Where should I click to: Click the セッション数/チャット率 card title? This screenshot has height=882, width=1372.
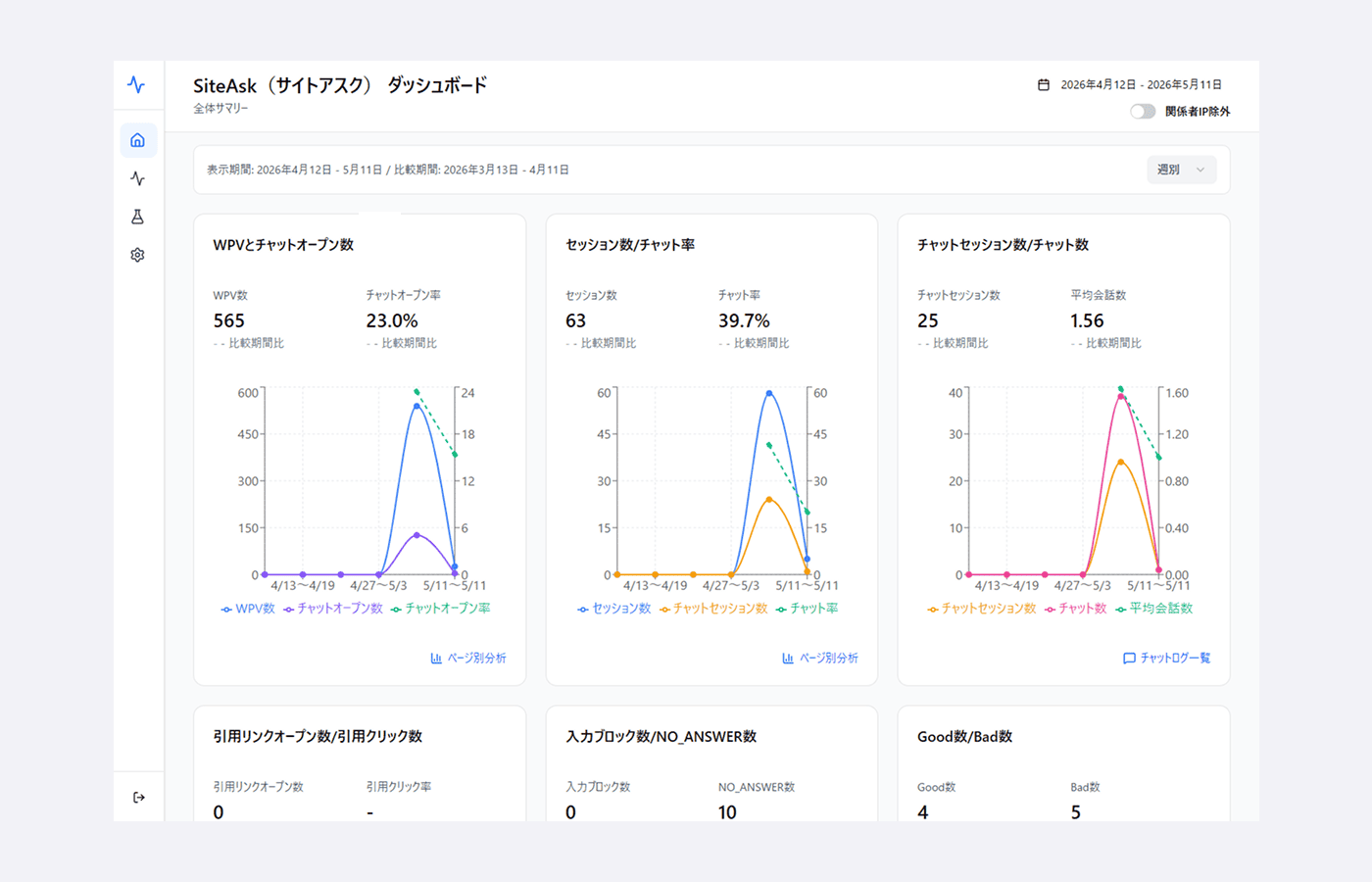click(x=630, y=245)
